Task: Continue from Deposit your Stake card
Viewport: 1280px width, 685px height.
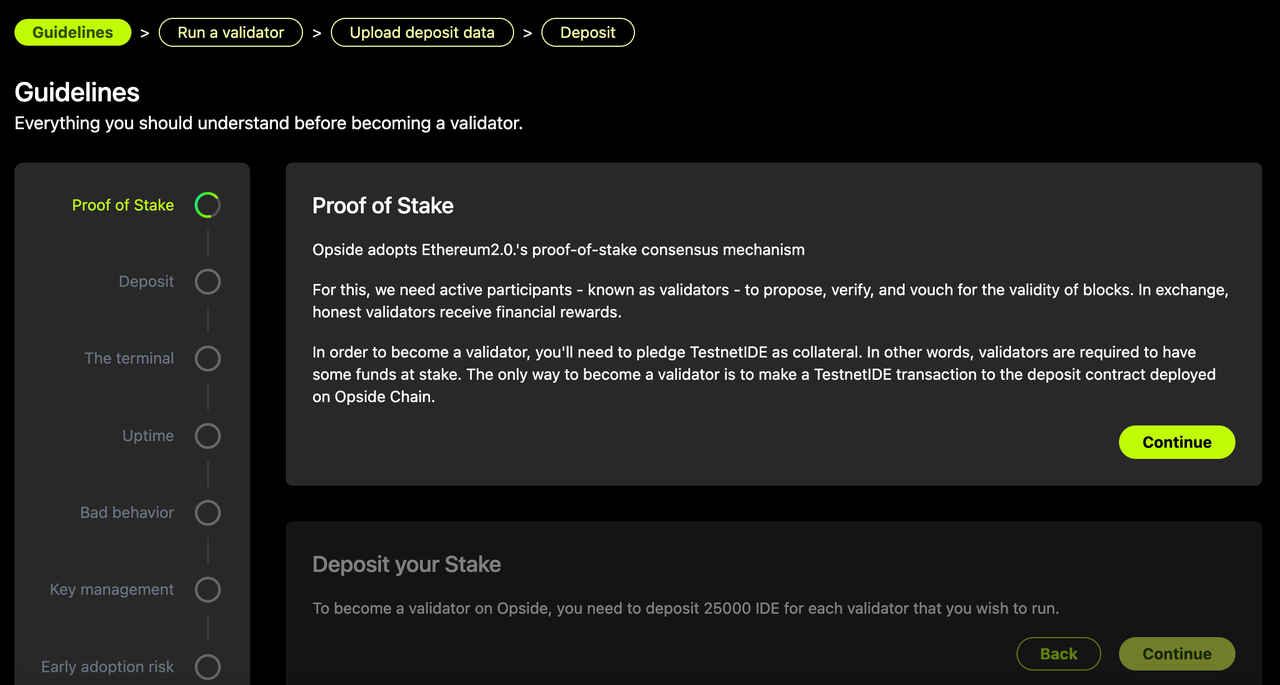Action: click(x=1177, y=654)
